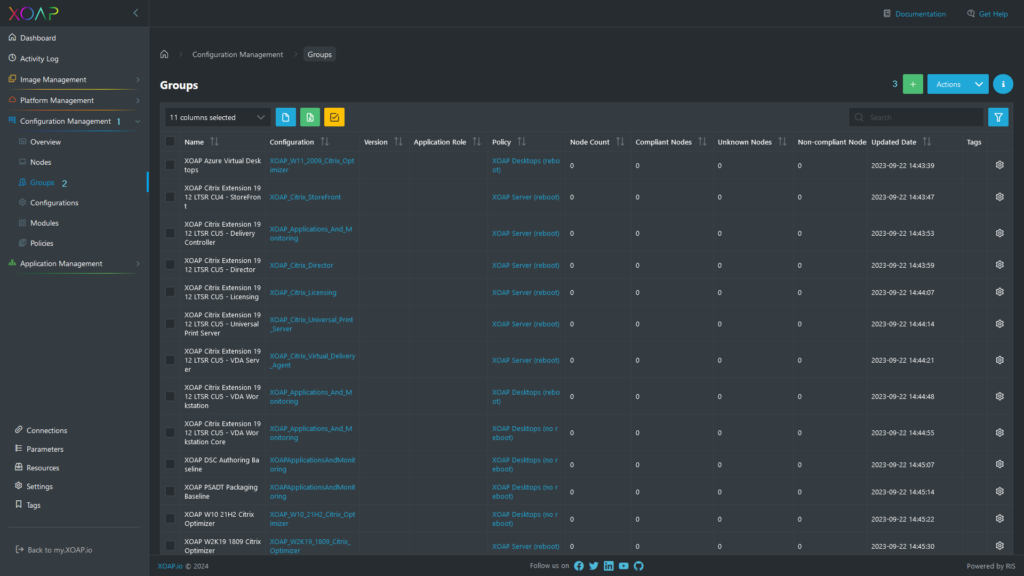Sort table by Node Count column
Viewport: 1024px width, 576px height.
pyautogui.click(x=620, y=142)
